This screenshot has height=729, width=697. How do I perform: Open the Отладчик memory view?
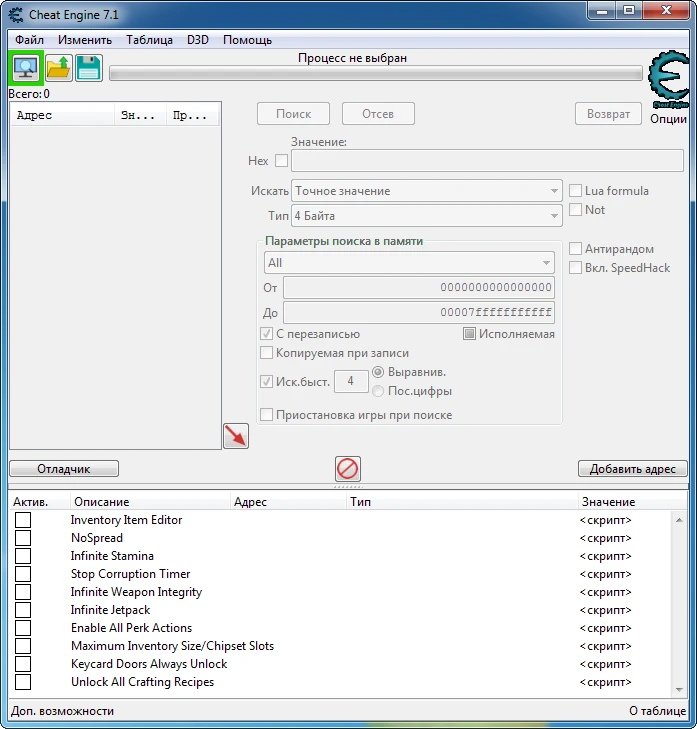[x=64, y=469]
